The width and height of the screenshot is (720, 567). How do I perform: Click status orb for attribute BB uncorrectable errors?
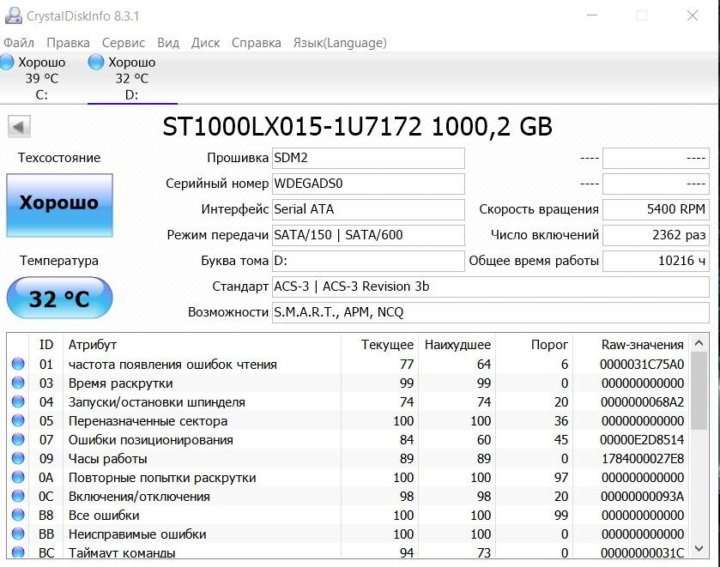pos(18,535)
